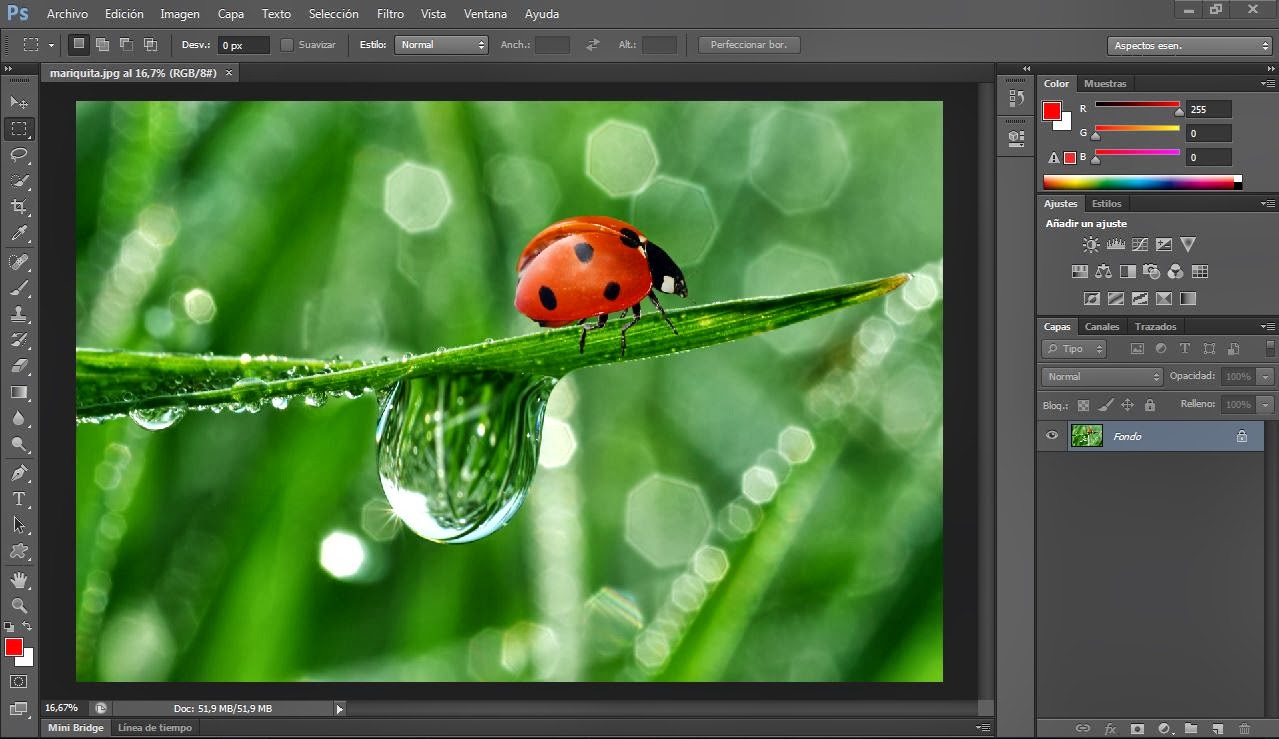Viewport: 1279px width, 739px height.
Task: Select the Path Selection tool
Action: [x=19, y=524]
